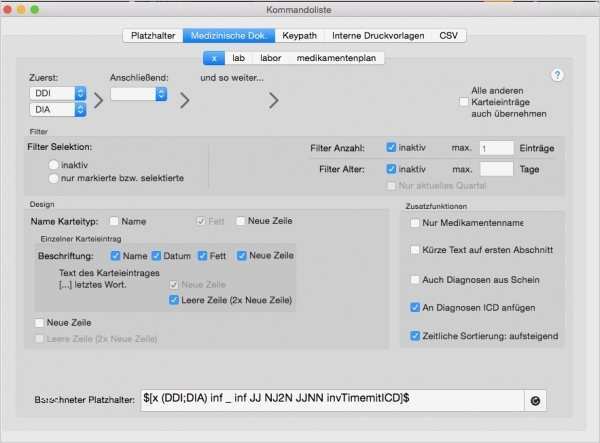Toggle Datum checkbox in Beschriftung row
600x443 pixels.
156,256
